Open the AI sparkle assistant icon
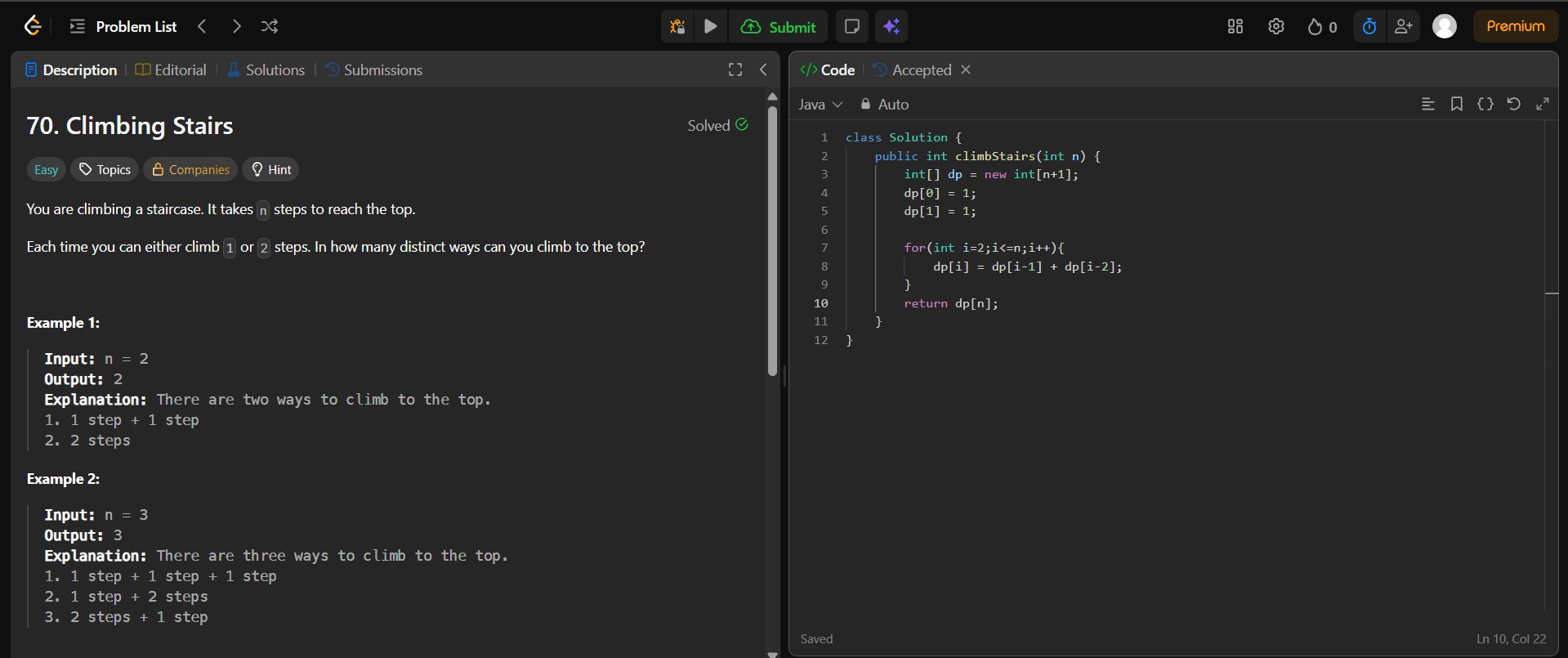Screen dimensions: 1568x658 [x=891, y=26]
